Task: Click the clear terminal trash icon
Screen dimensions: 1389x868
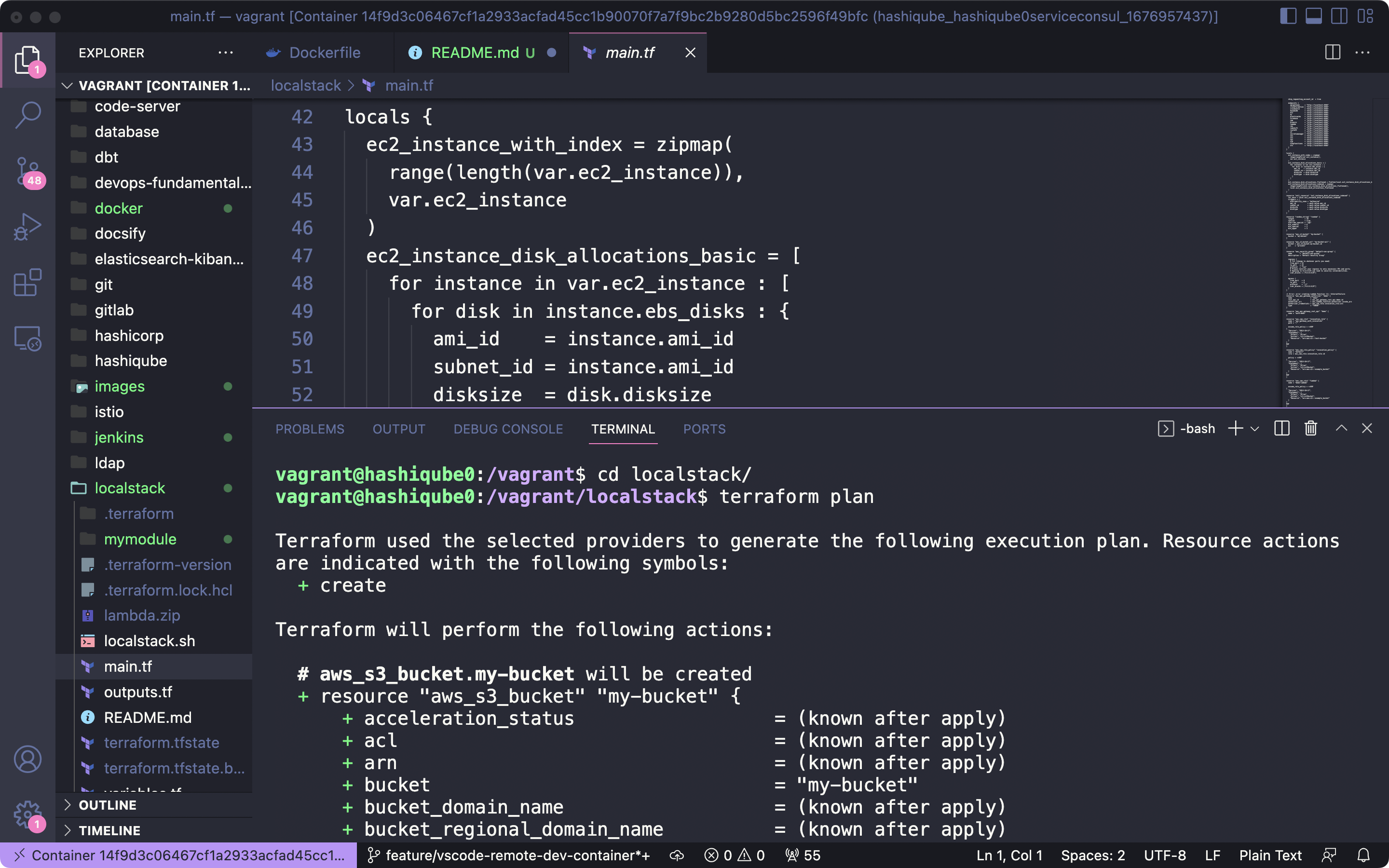Action: tap(1310, 428)
